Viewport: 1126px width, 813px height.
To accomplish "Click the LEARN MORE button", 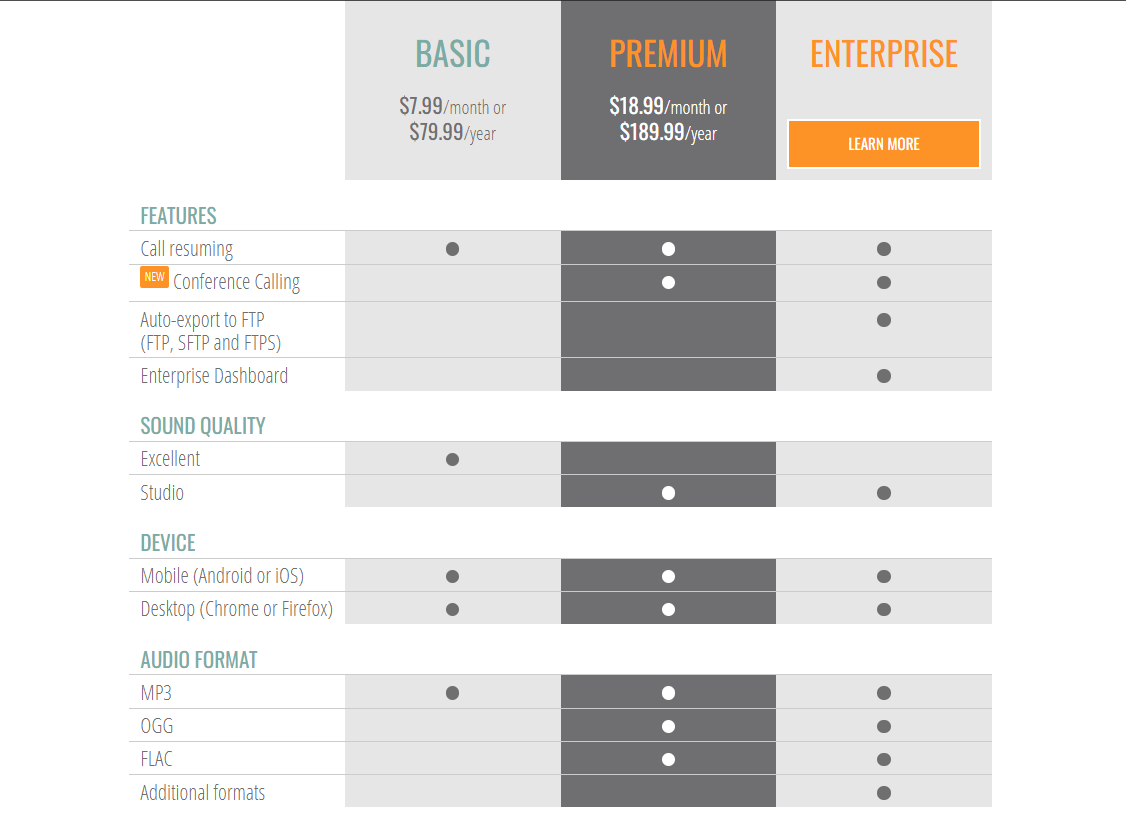I will 883,144.
